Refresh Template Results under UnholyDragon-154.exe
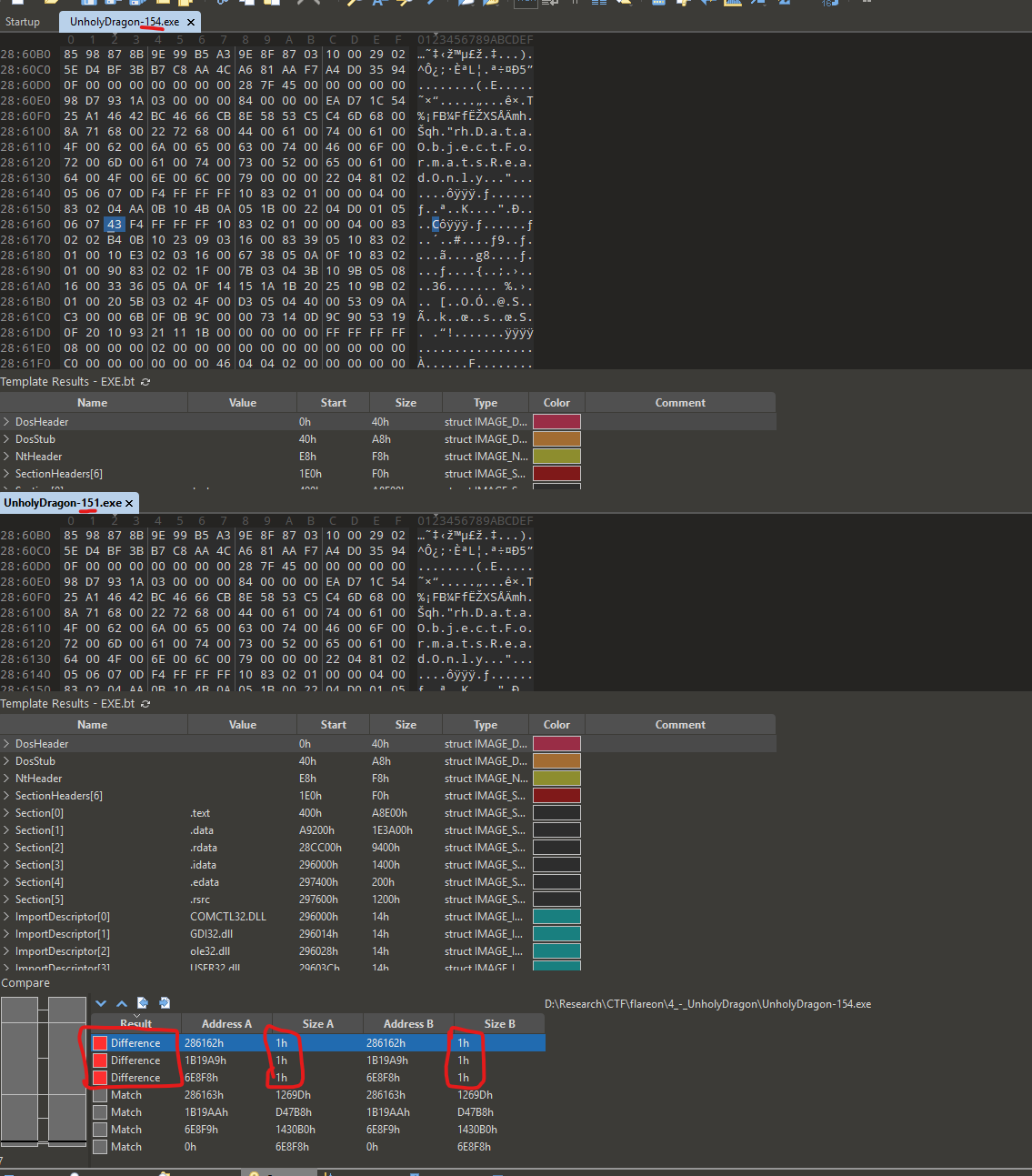 click(145, 382)
